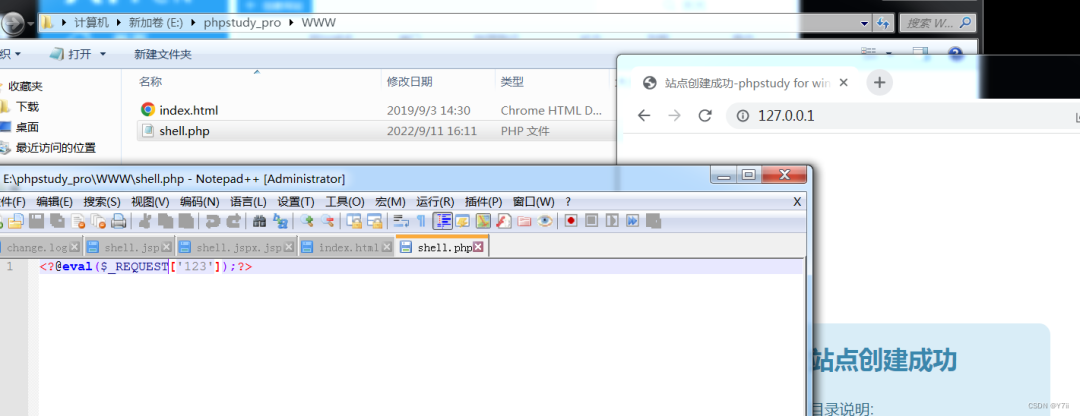
Task: Open the 编辑(E) menu in Notepad++
Action: coord(54,202)
